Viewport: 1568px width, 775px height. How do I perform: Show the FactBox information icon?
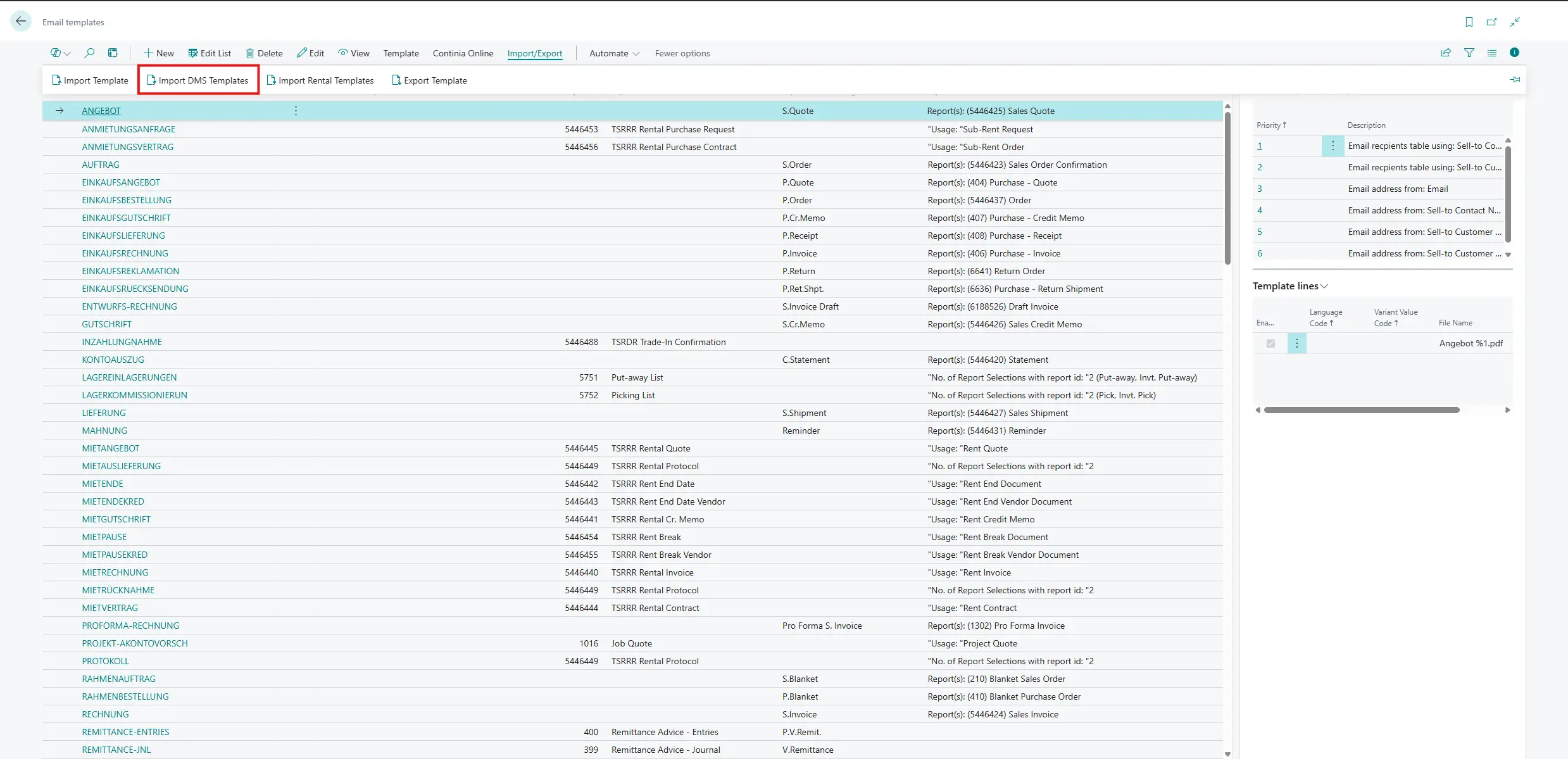(1514, 53)
